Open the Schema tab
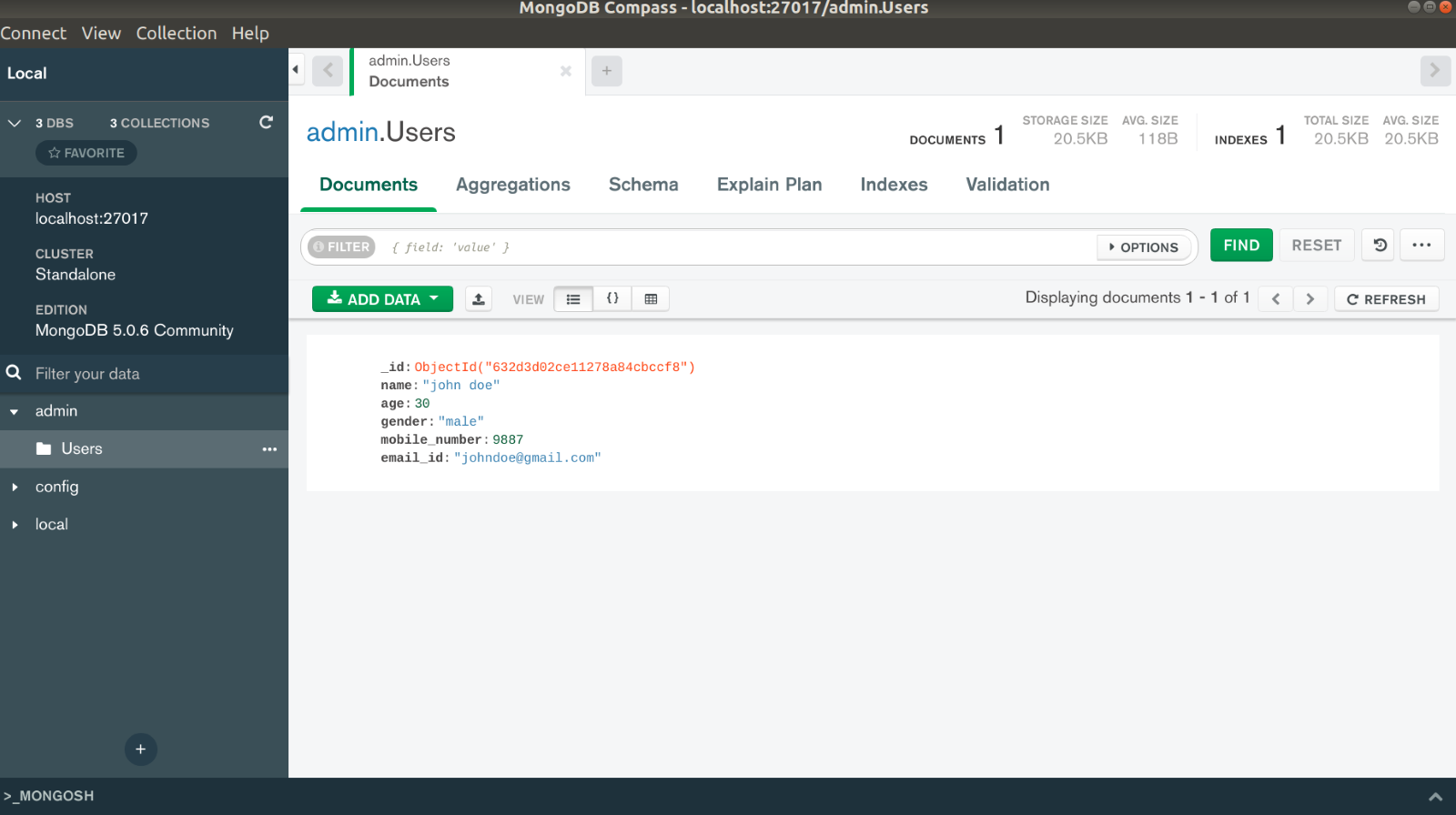Image resolution: width=1456 pixels, height=815 pixels. (x=643, y=185)
